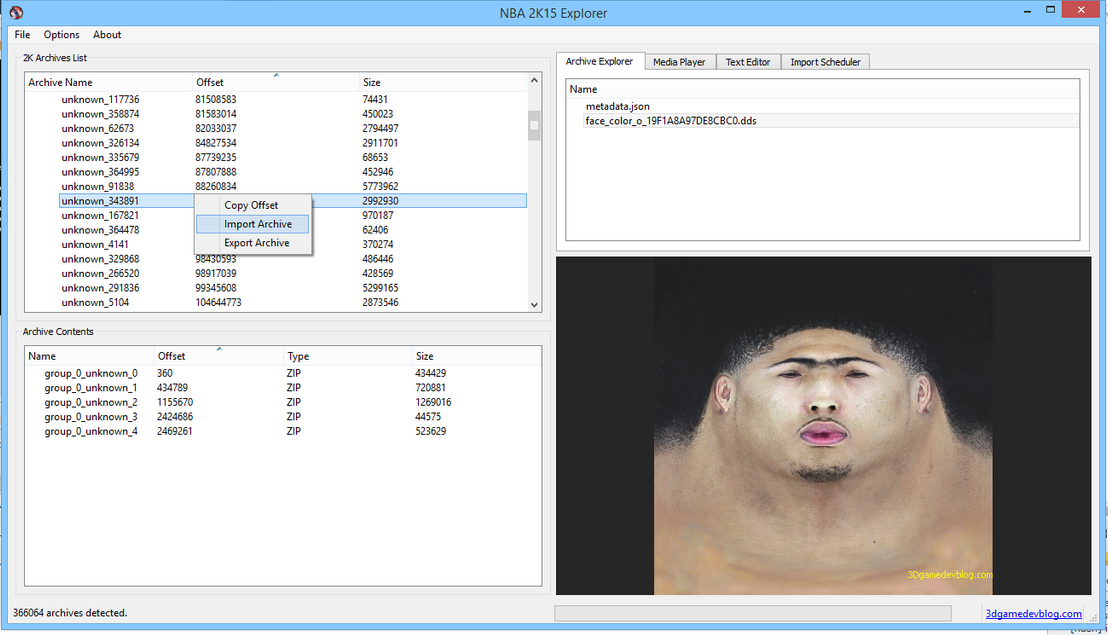1108x635 pixels.
Task: Sort archive contents by Type column
Action: [347, 356]
